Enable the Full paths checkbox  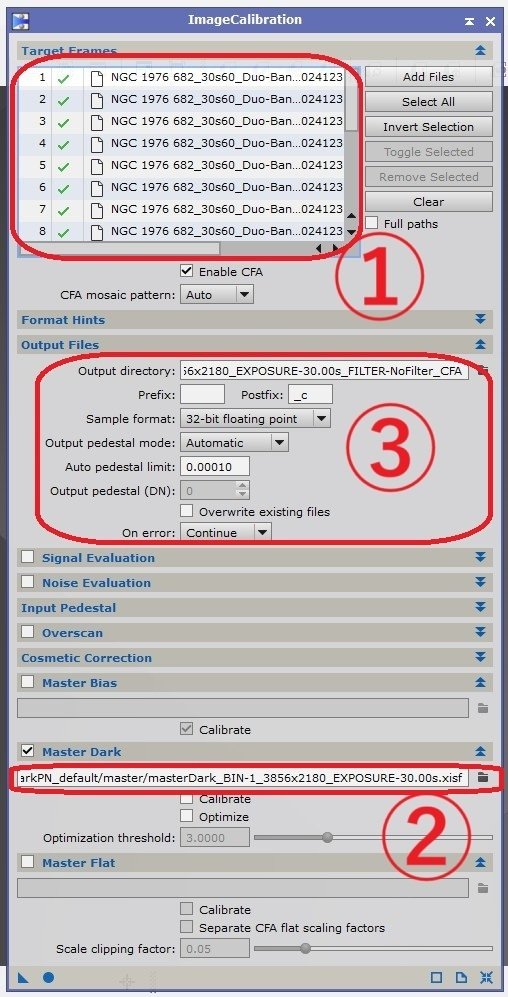coord(371,223)
